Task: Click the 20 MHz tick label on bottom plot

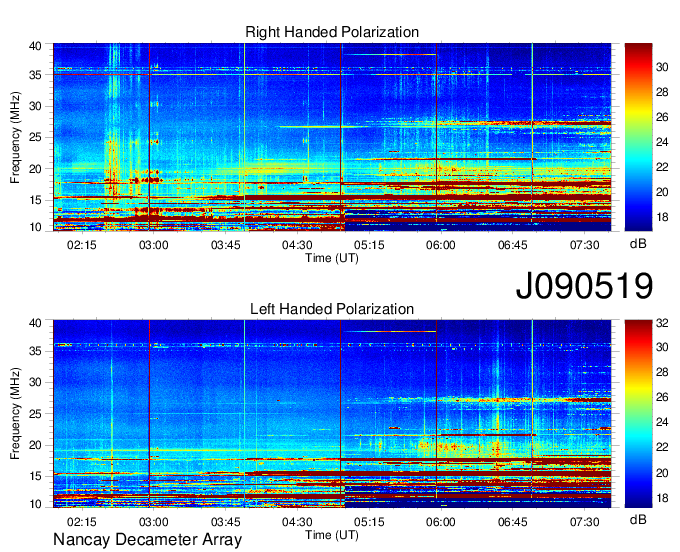Action: [35, 445]
